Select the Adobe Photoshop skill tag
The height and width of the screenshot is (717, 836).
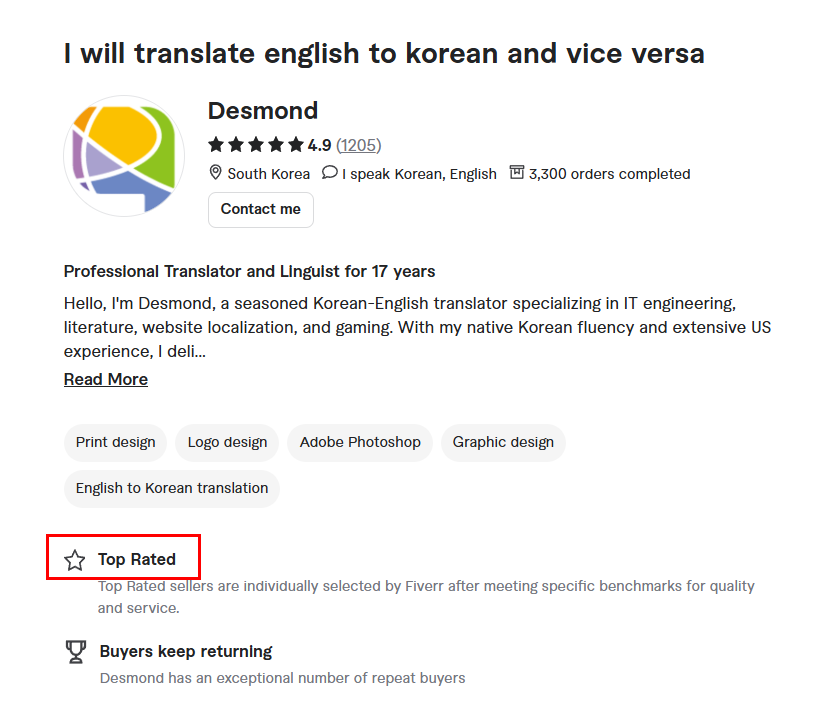coord(360,442)
